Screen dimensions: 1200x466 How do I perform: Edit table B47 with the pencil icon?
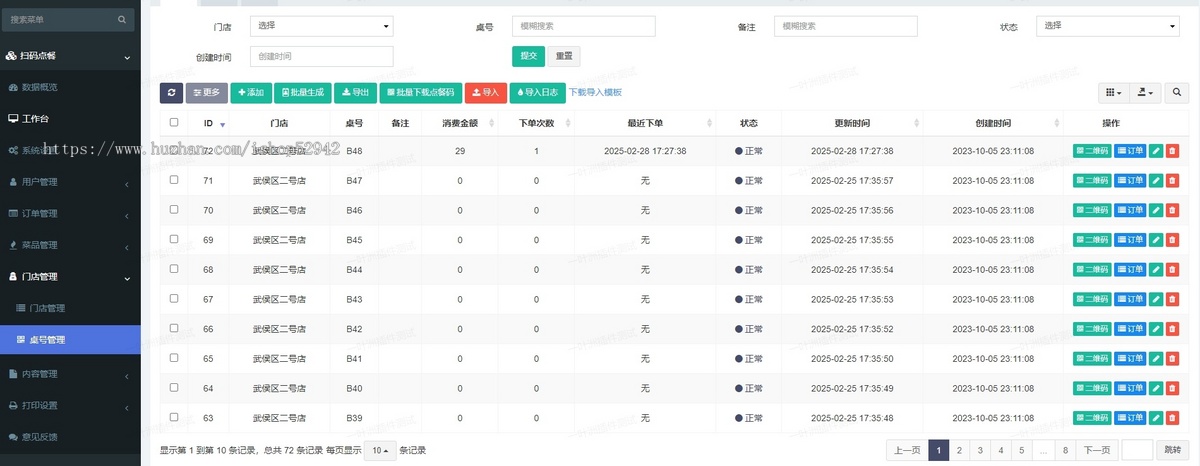(1157, 181)
